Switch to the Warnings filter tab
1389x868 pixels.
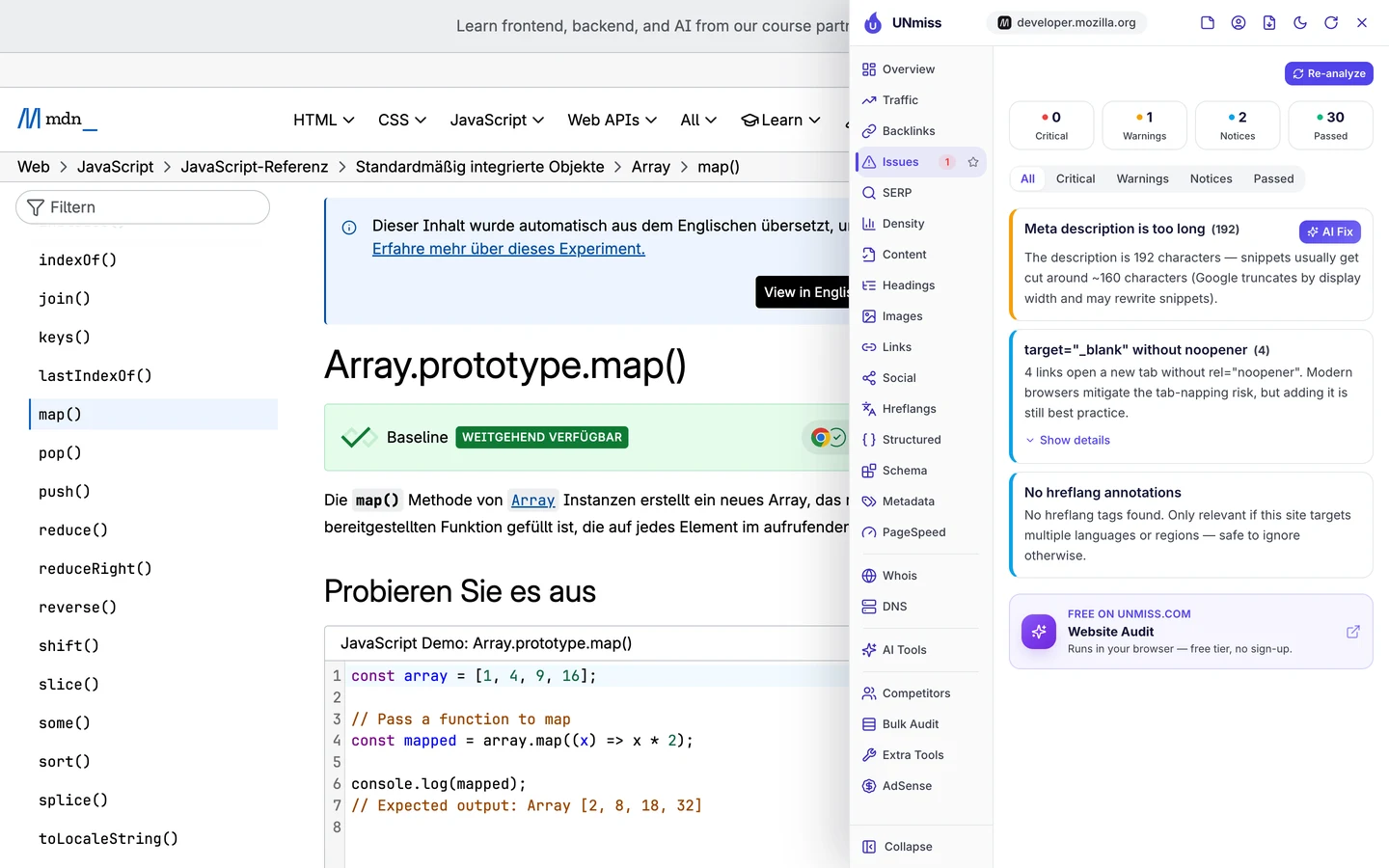coord(1142,178)
